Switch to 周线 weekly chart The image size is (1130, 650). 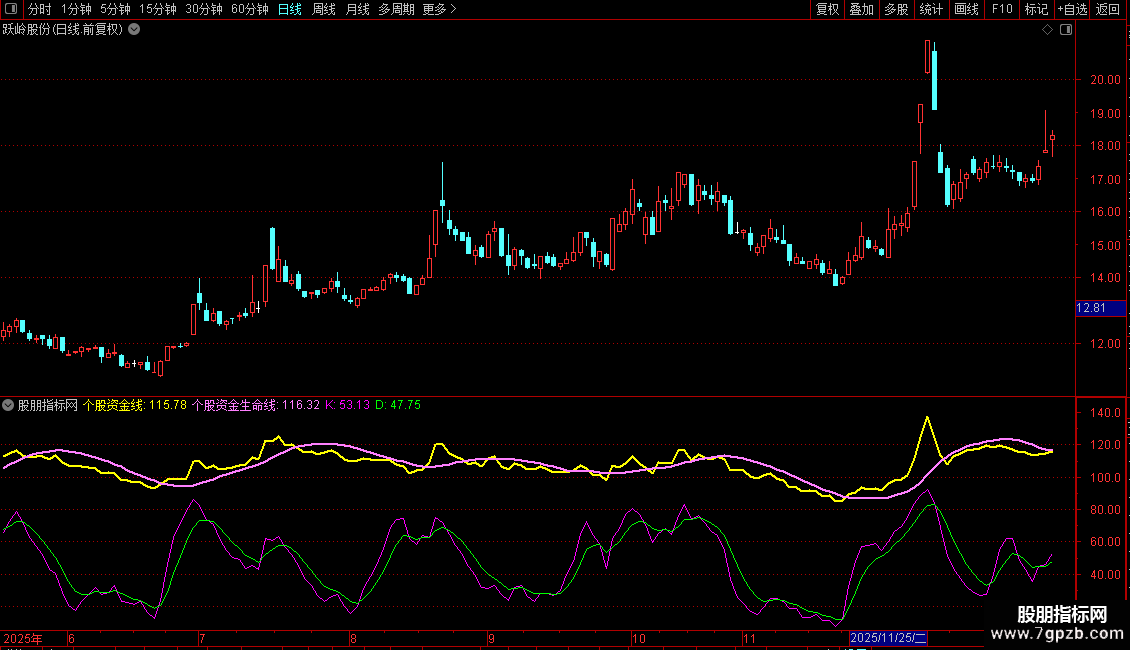[x=324, y=9]
